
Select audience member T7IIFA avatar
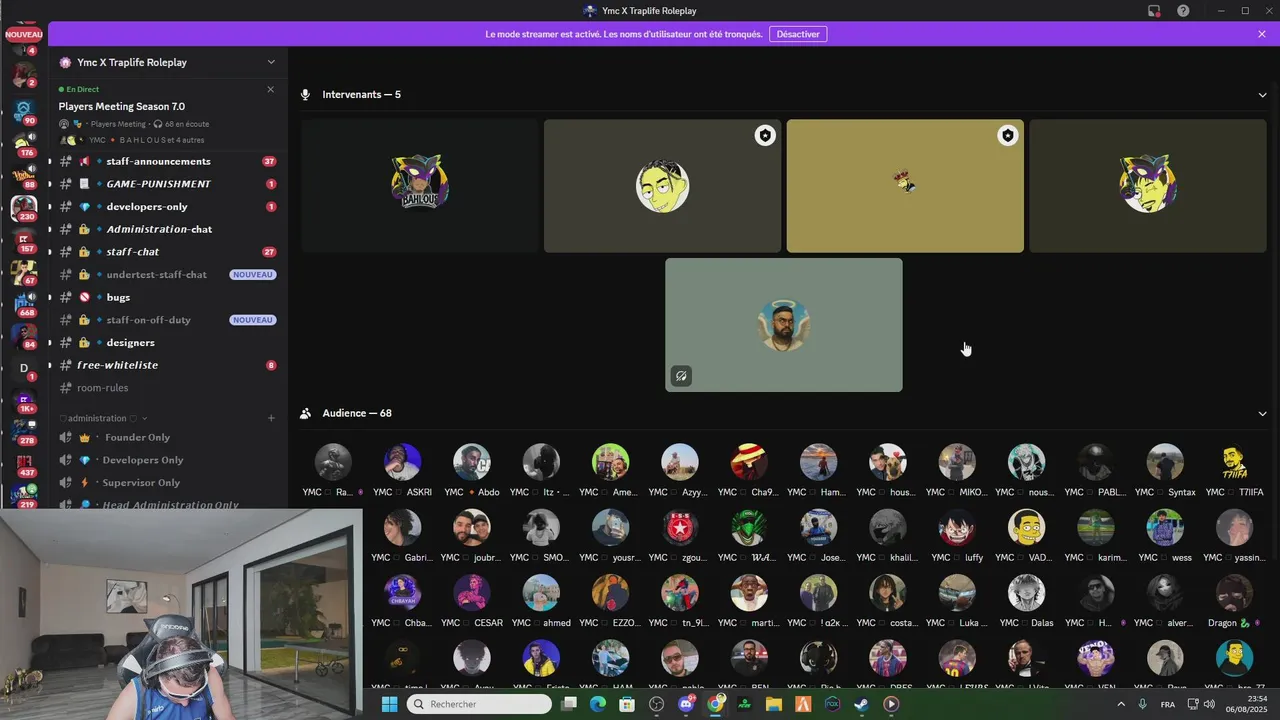tap(1234, 462)
